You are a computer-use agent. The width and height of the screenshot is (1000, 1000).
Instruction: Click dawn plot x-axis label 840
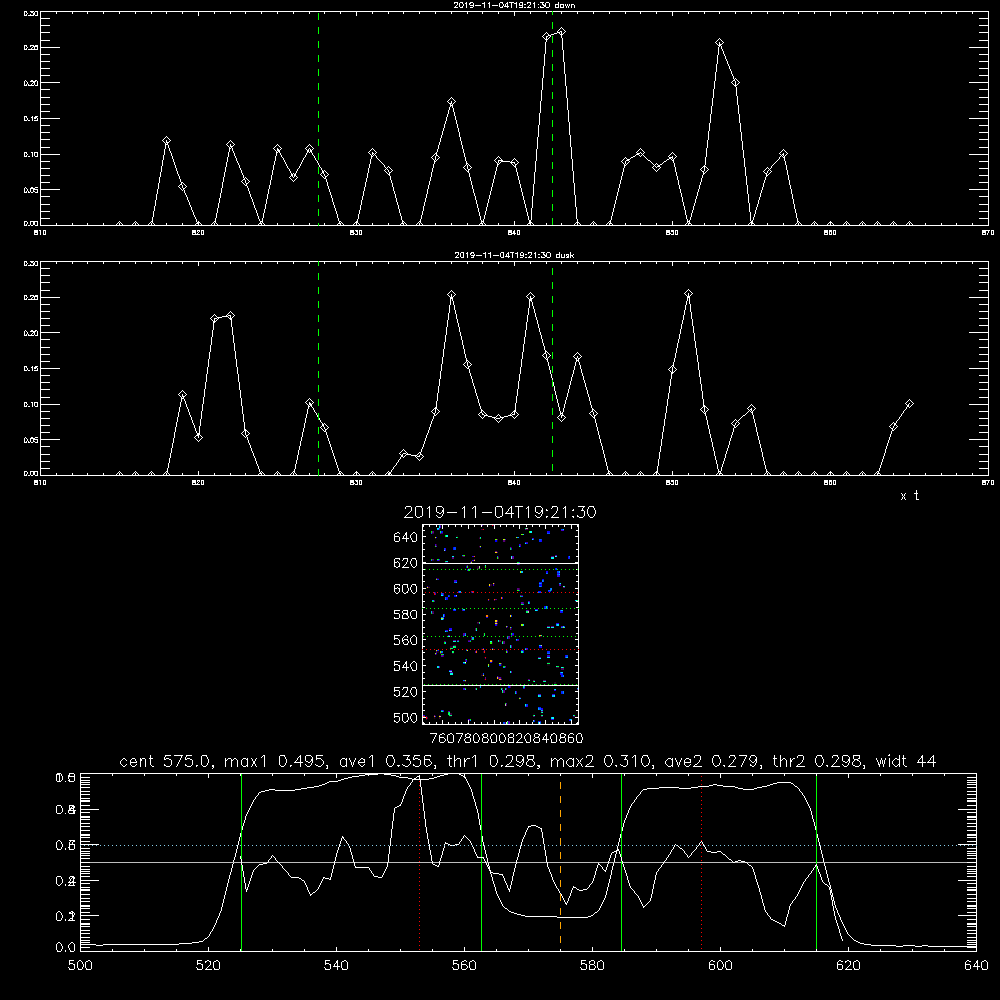click(x=514, y=233)
